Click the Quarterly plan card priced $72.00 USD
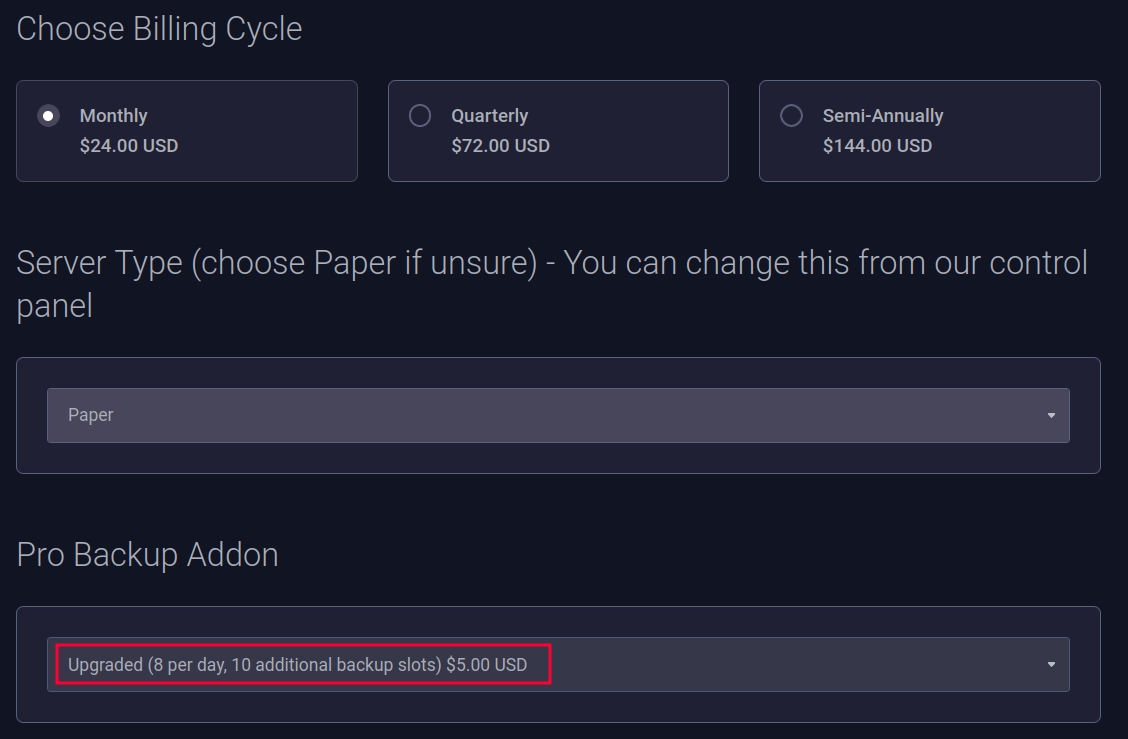The height and width of the screenshot is (739, 1128). (x=558, y=131)
